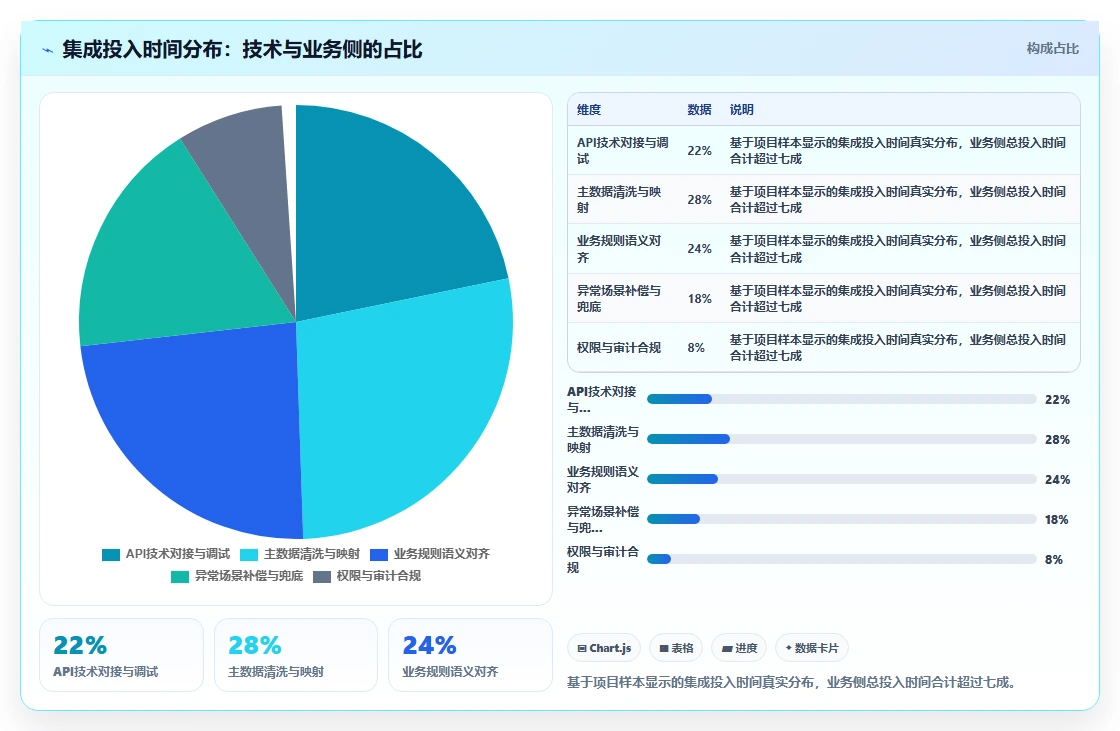Select the 进度 tag
The height and width of the screenshot is (731, 1120).
[x=739, y=648]
